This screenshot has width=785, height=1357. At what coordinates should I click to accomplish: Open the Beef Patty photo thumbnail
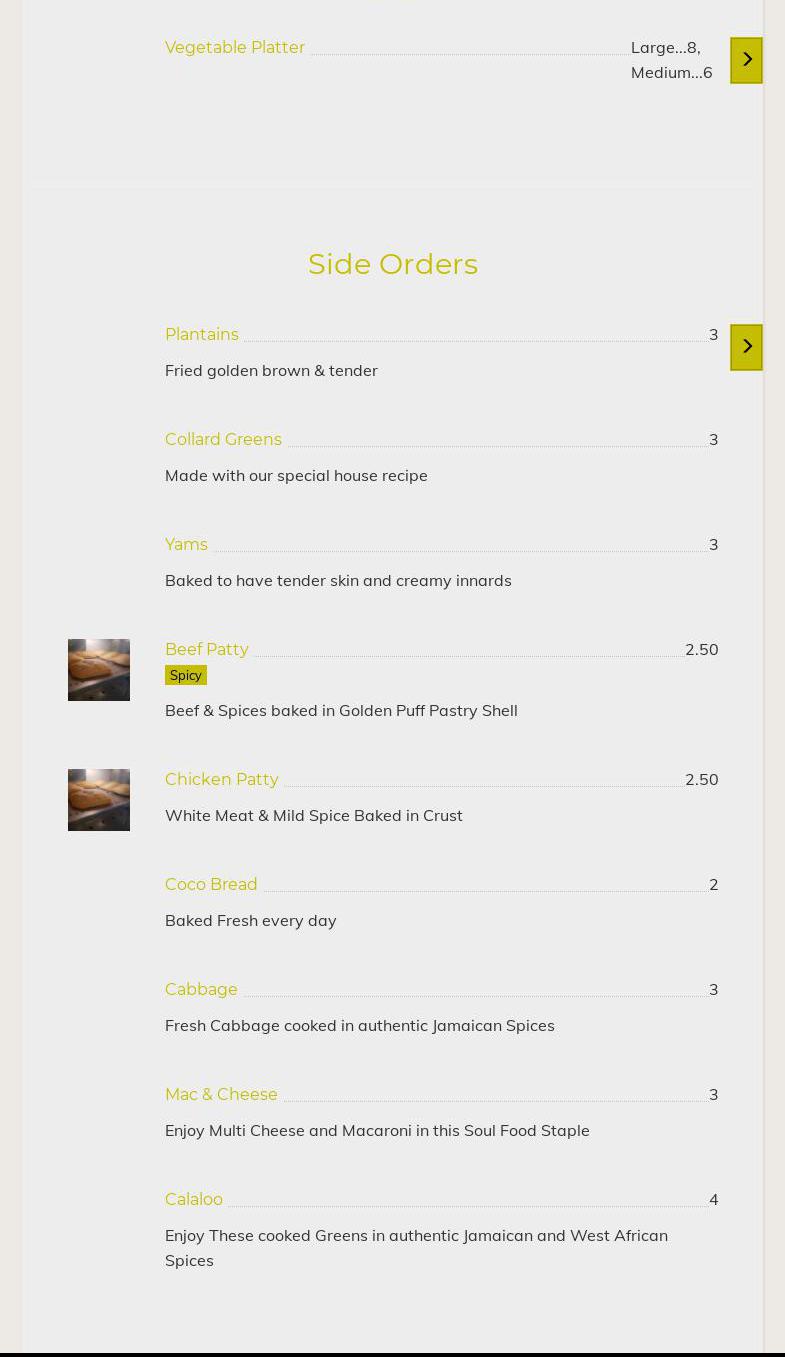click(99, 670)
